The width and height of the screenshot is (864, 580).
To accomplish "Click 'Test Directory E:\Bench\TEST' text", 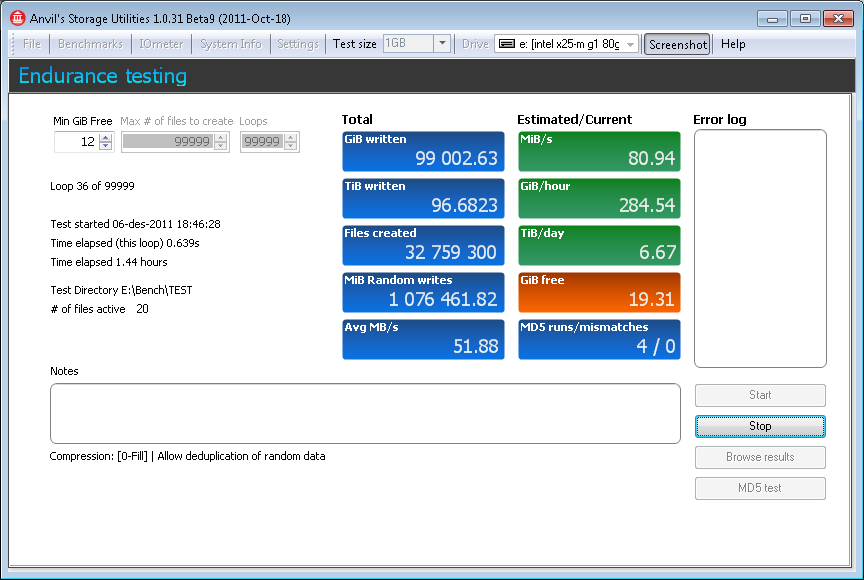I will click(x=121, y=290).
